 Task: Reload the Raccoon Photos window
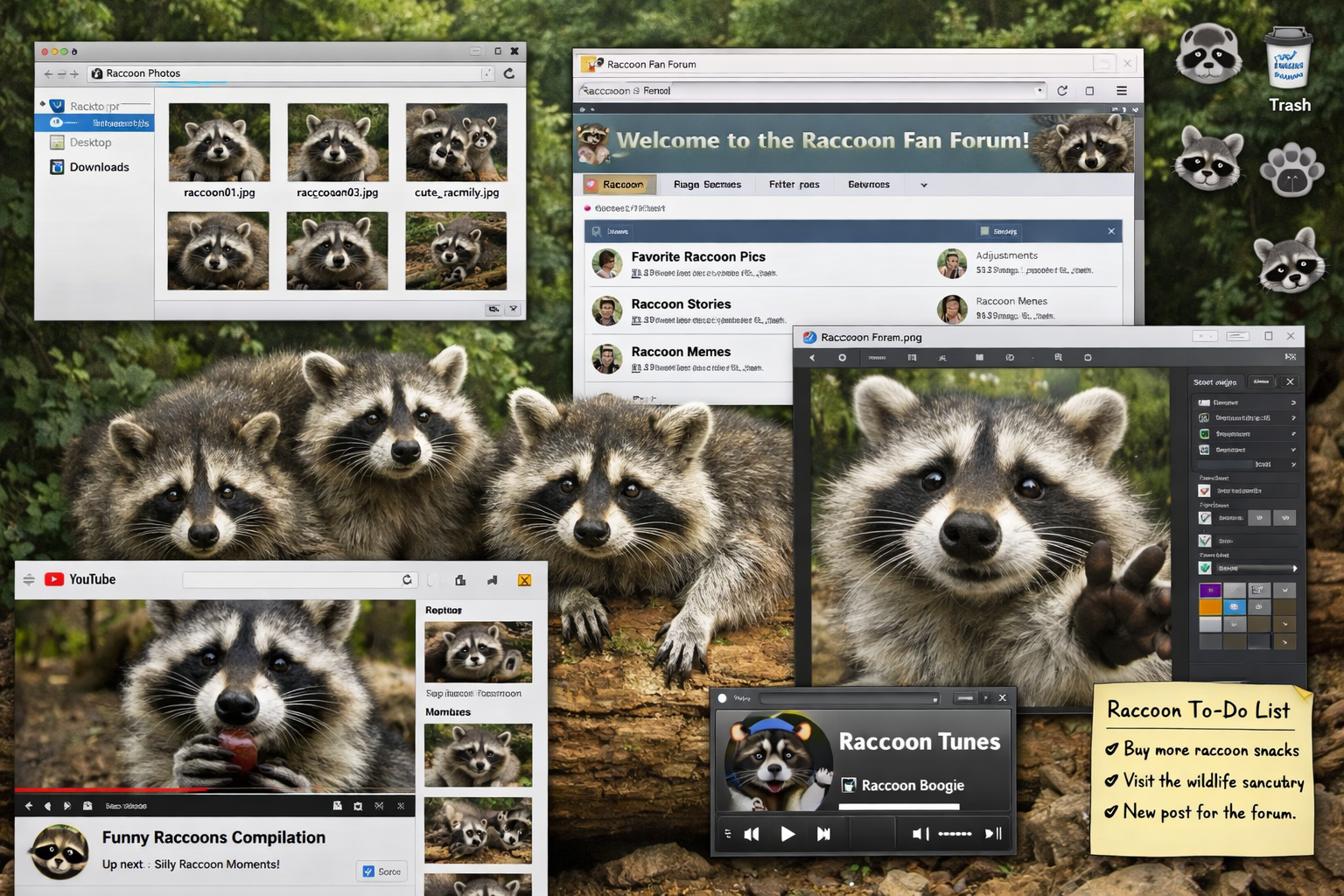pos(509,73)
